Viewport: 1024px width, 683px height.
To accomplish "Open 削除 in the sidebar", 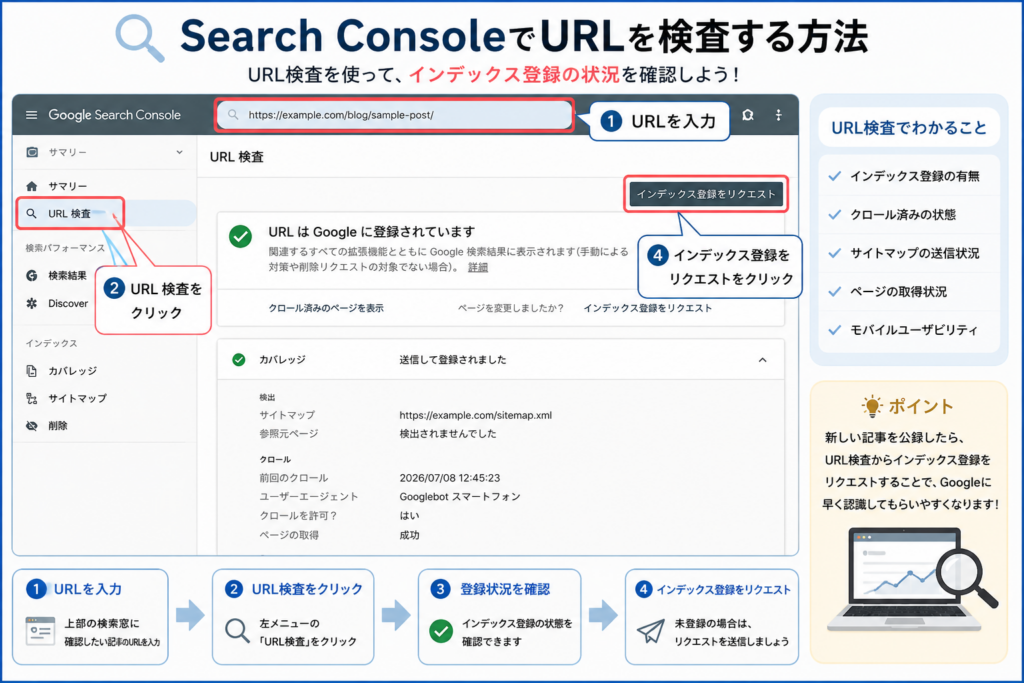I will tap(57, 426).
